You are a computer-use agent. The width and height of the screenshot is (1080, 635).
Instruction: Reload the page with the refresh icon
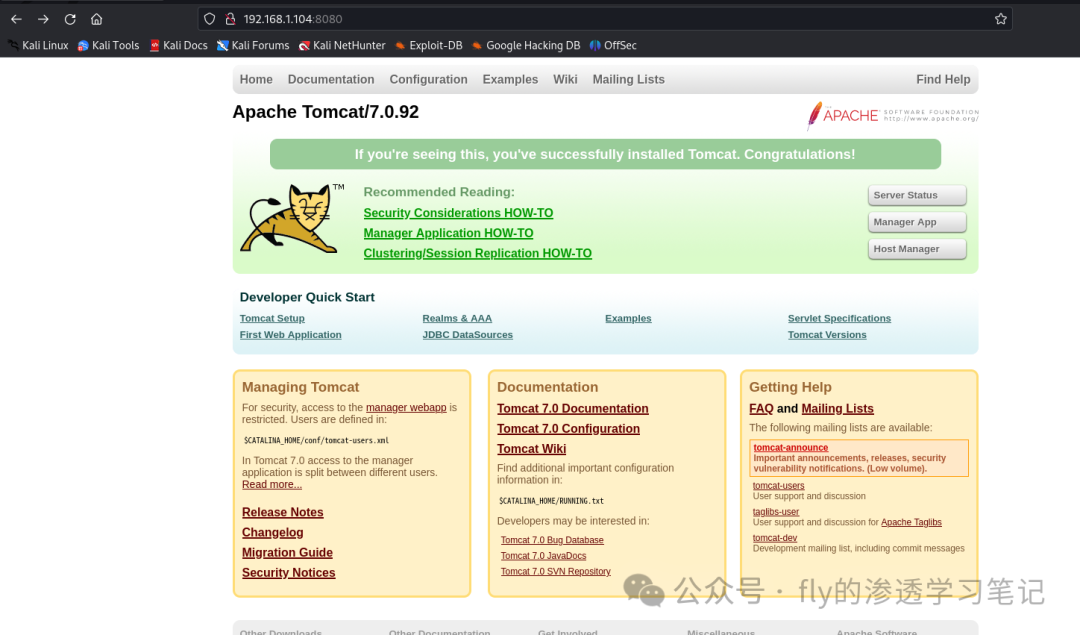click(70, 19)
